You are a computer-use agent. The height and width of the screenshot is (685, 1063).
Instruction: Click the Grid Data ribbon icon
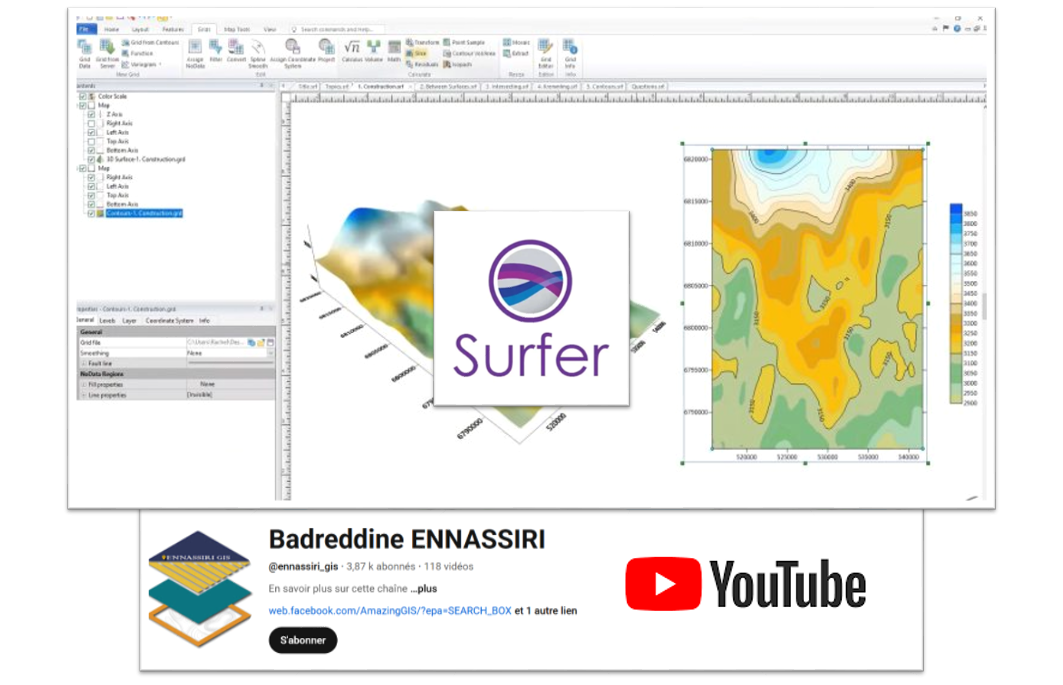pos(85,54)
